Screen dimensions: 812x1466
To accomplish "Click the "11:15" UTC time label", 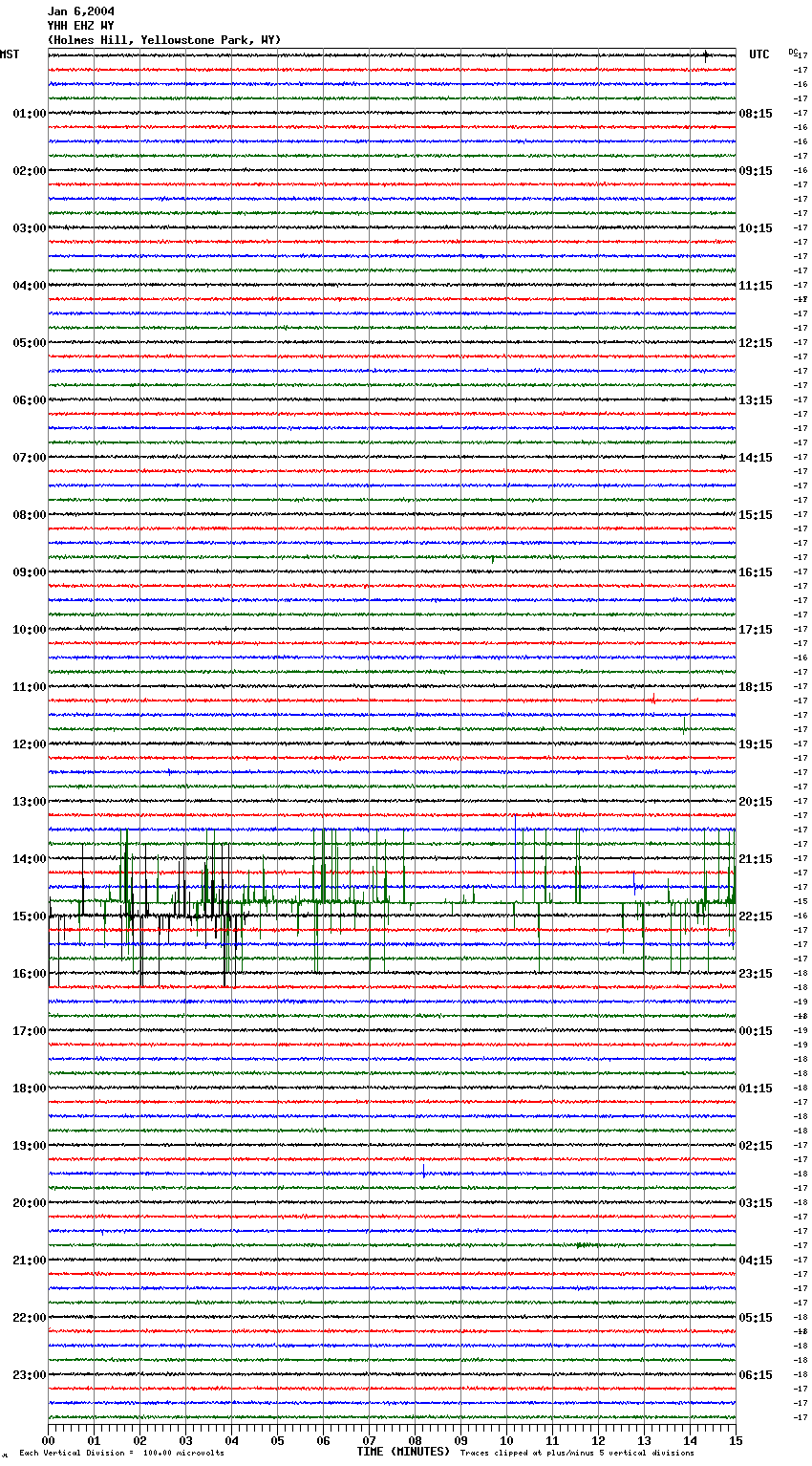I will (756, 286).
